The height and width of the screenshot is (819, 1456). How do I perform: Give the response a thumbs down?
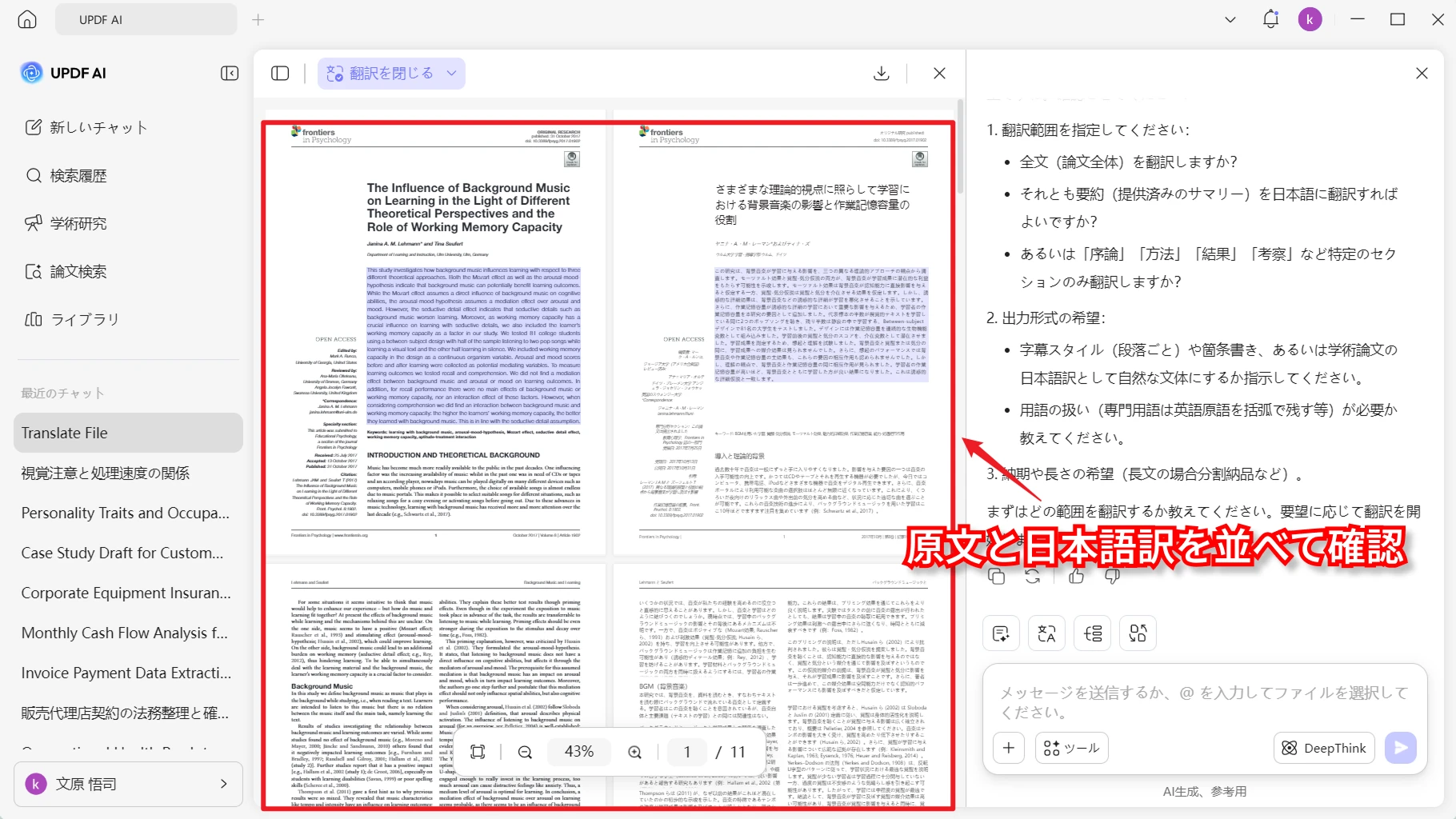(x=1112, y=576)
